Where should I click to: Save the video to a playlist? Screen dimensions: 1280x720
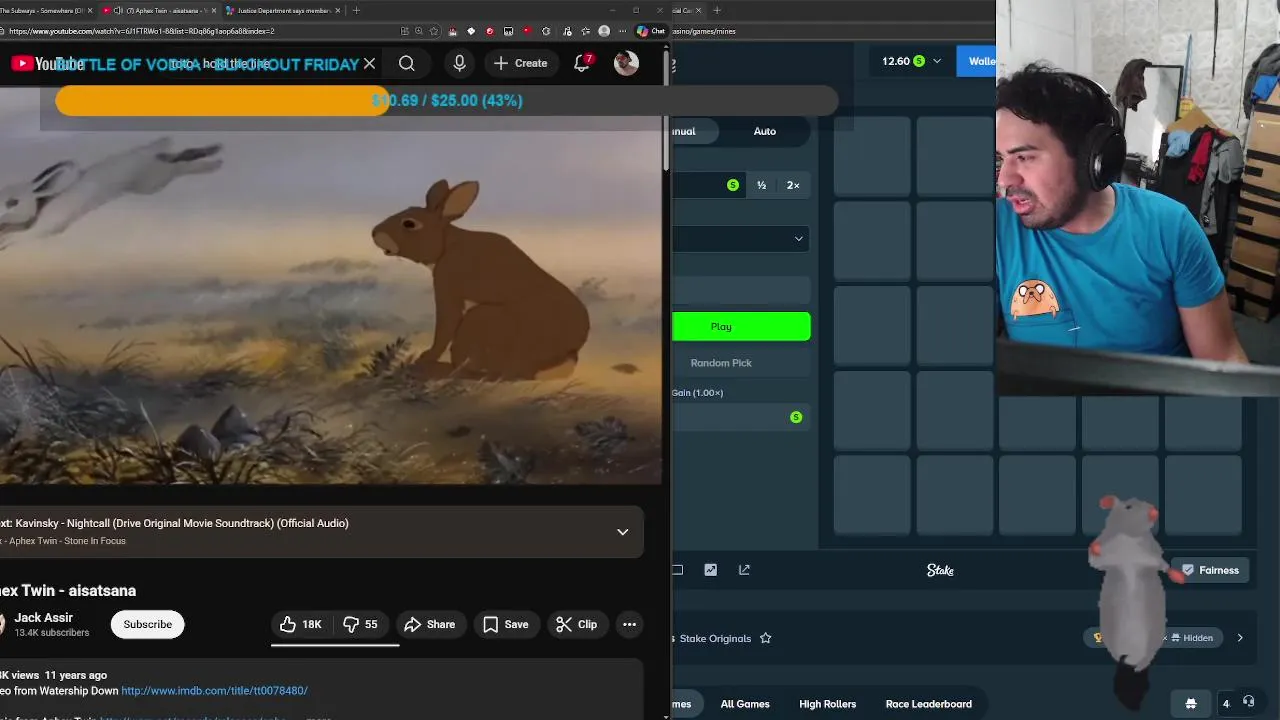pyautogui.click(x=505, y=624)
